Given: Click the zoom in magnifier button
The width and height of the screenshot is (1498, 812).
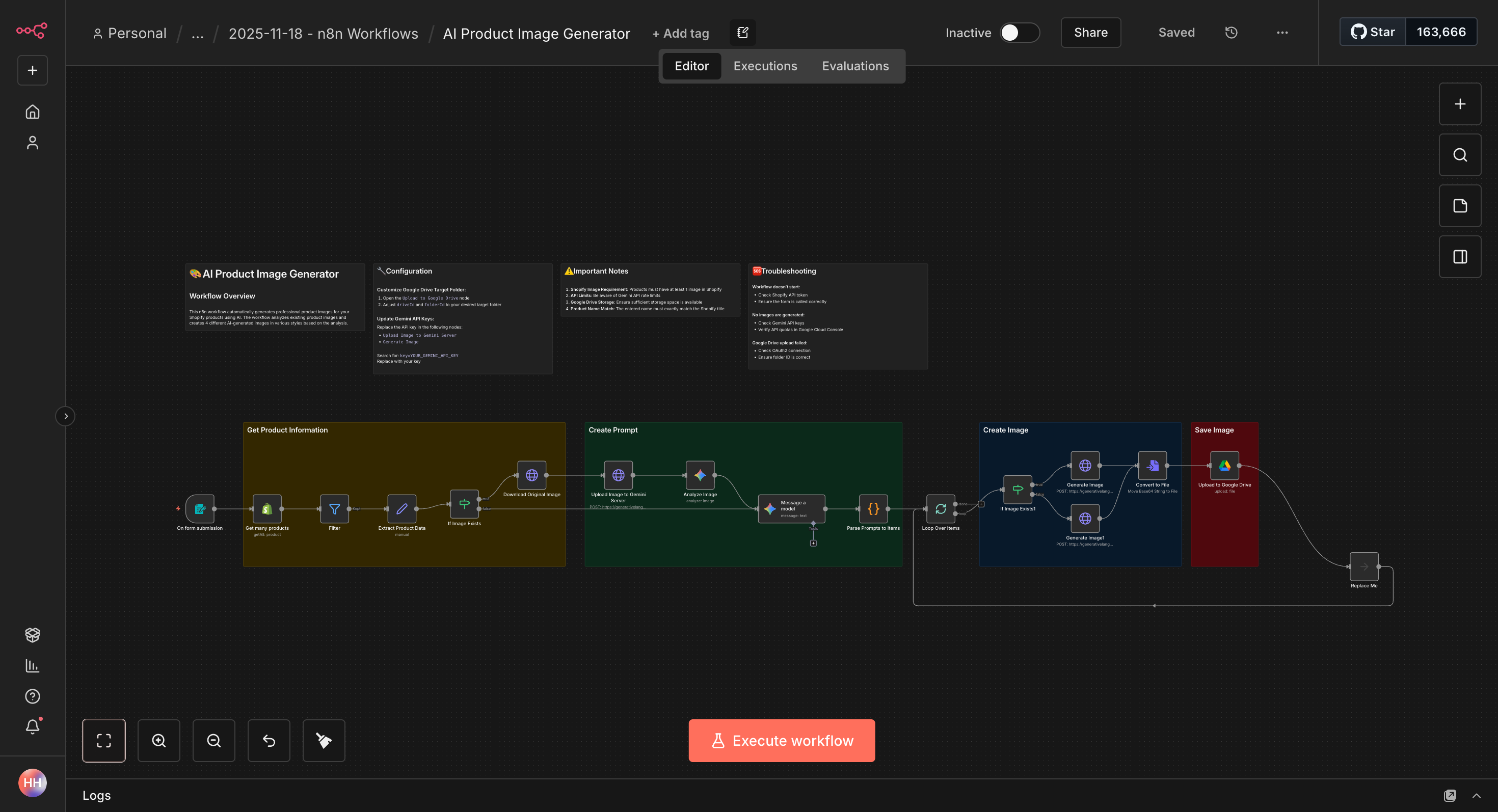Looking at the screenshot, I should (x=159, y=741).
